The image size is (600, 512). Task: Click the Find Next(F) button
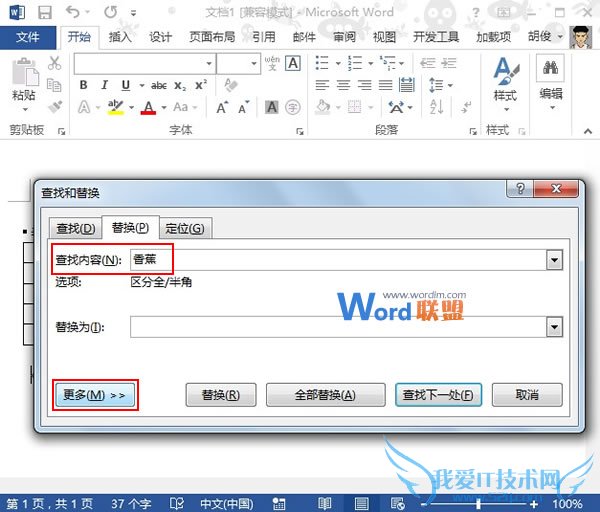pos(438,395)
